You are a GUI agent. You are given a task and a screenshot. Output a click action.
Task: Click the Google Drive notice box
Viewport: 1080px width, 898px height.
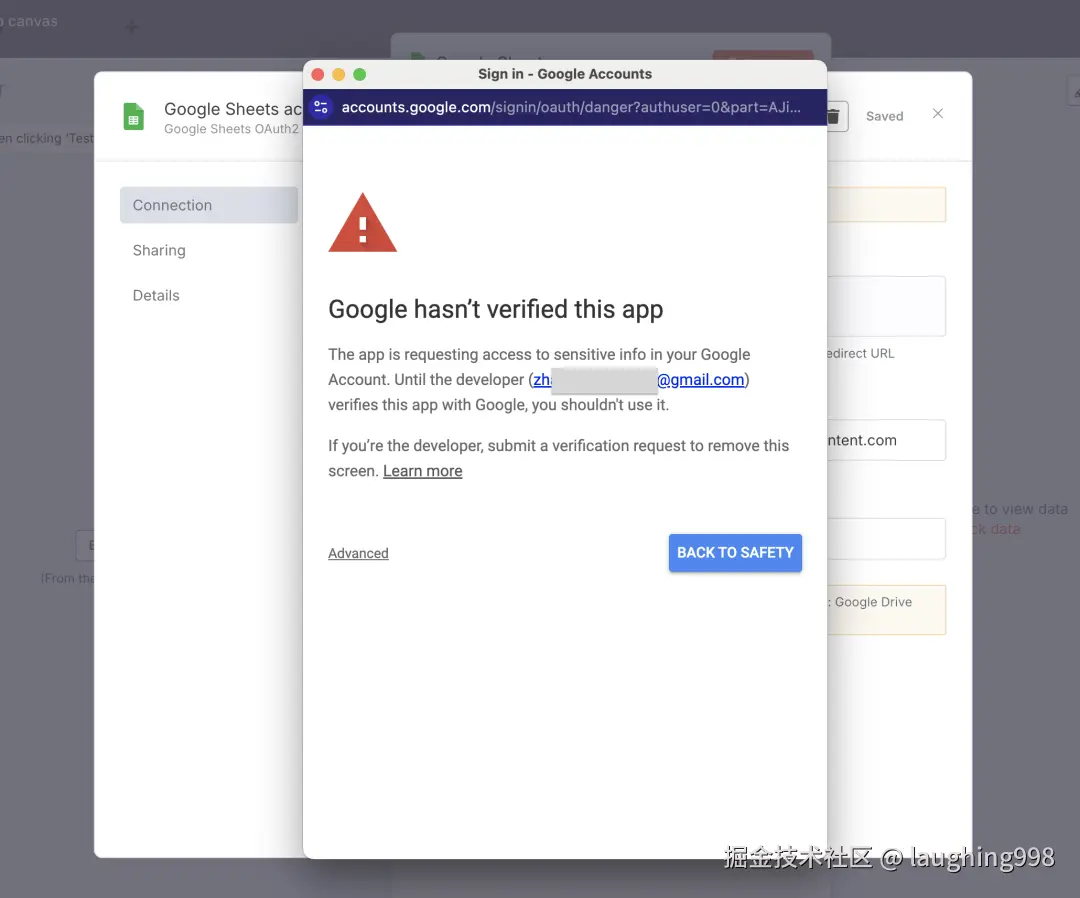pos(886,609)
